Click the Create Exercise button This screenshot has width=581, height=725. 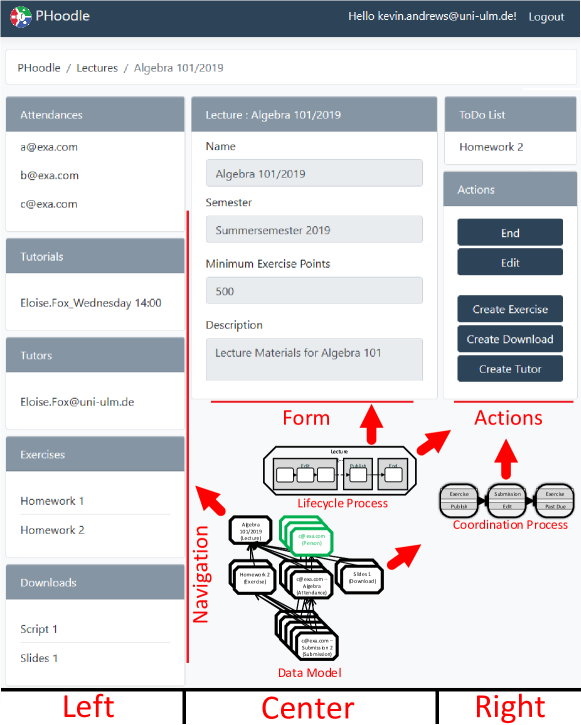pyautogui.click(x=510, y=309)
